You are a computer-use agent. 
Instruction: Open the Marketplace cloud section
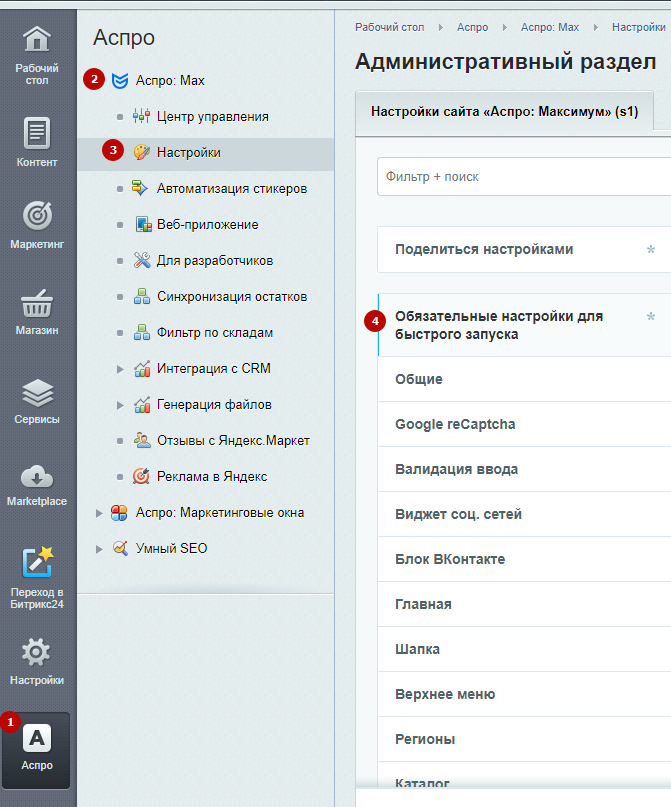37,485
